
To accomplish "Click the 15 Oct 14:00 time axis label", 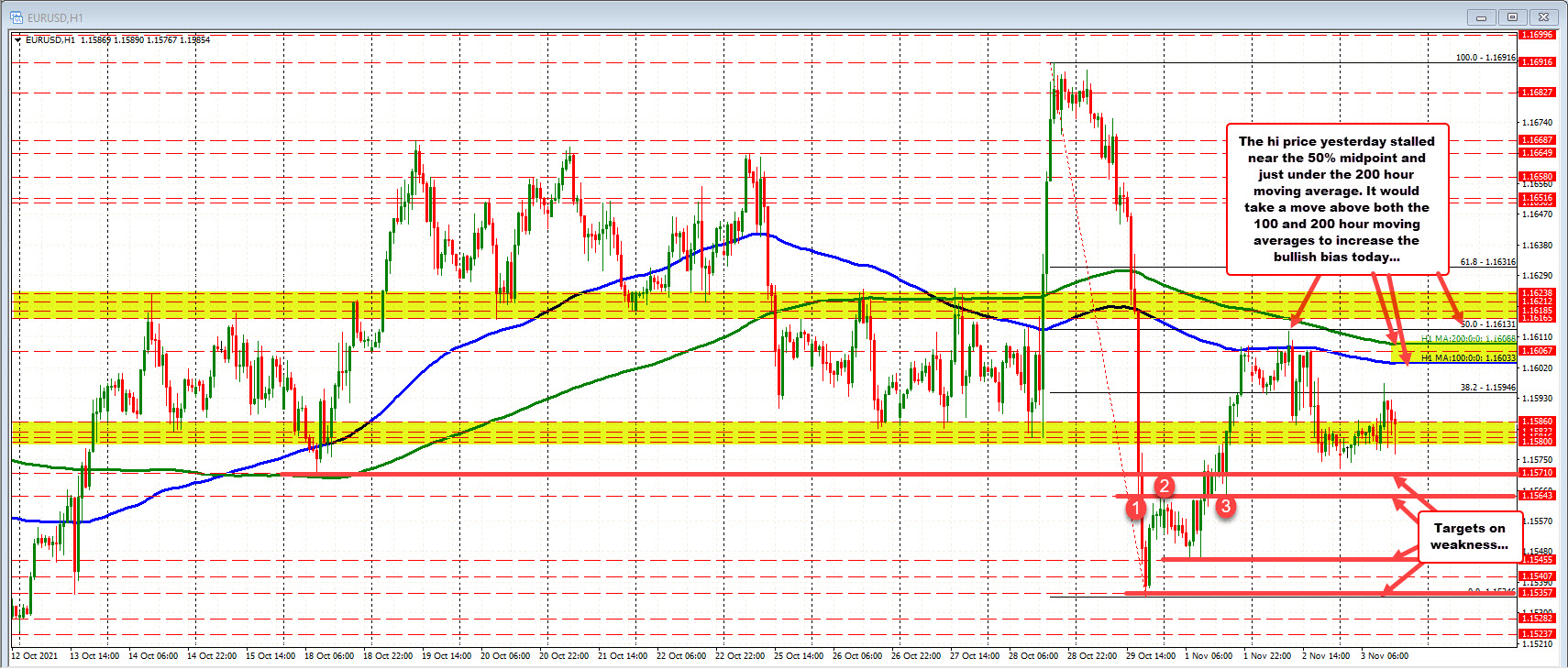I will point(271,656).
